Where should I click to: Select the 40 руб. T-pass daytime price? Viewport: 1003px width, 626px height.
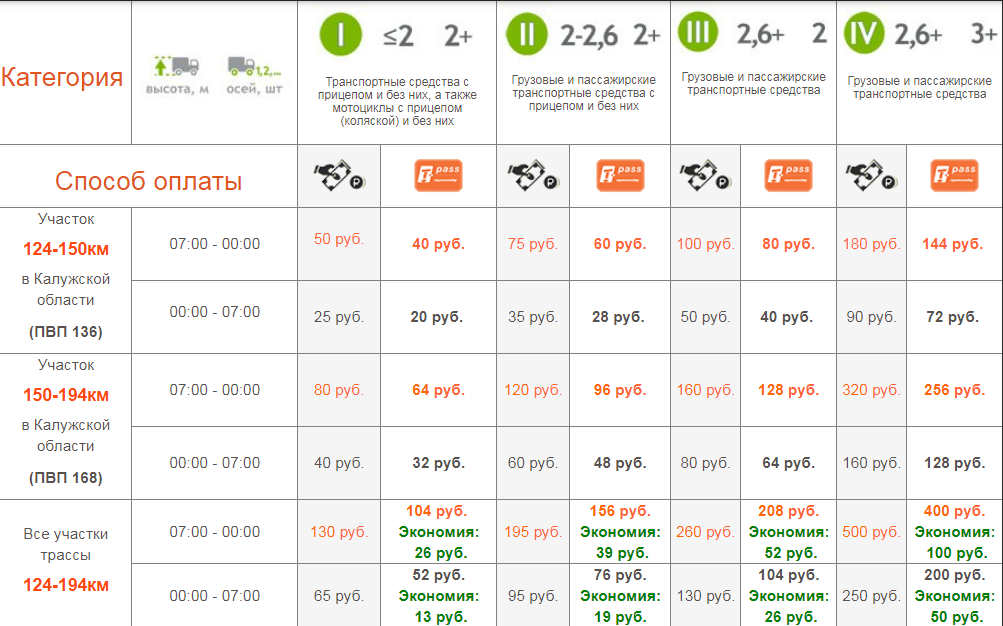pyautogui.click(x=438, y=244)
